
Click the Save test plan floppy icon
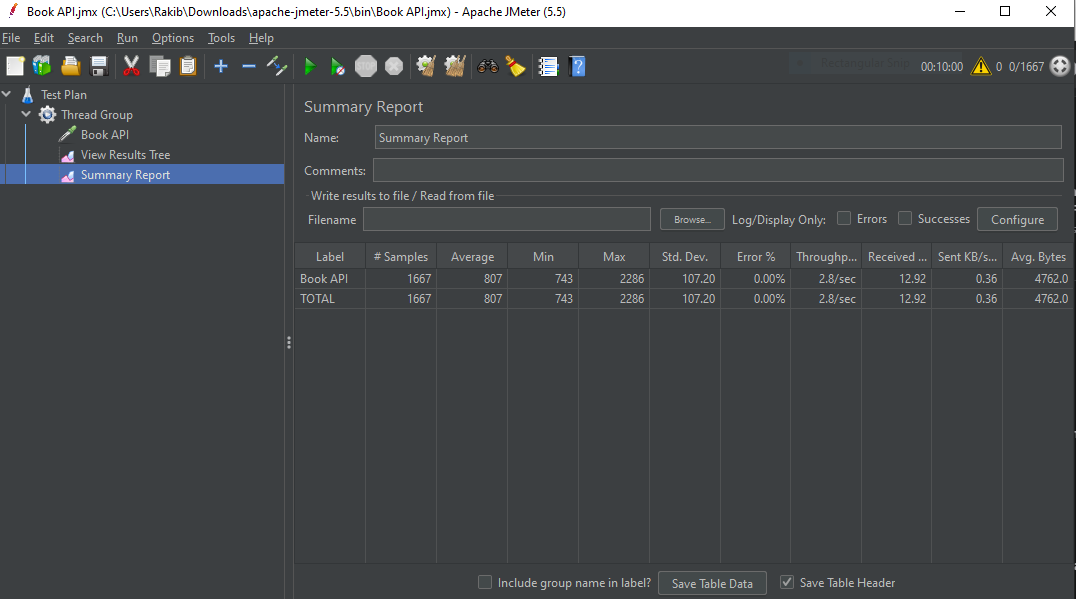(99, 67)
